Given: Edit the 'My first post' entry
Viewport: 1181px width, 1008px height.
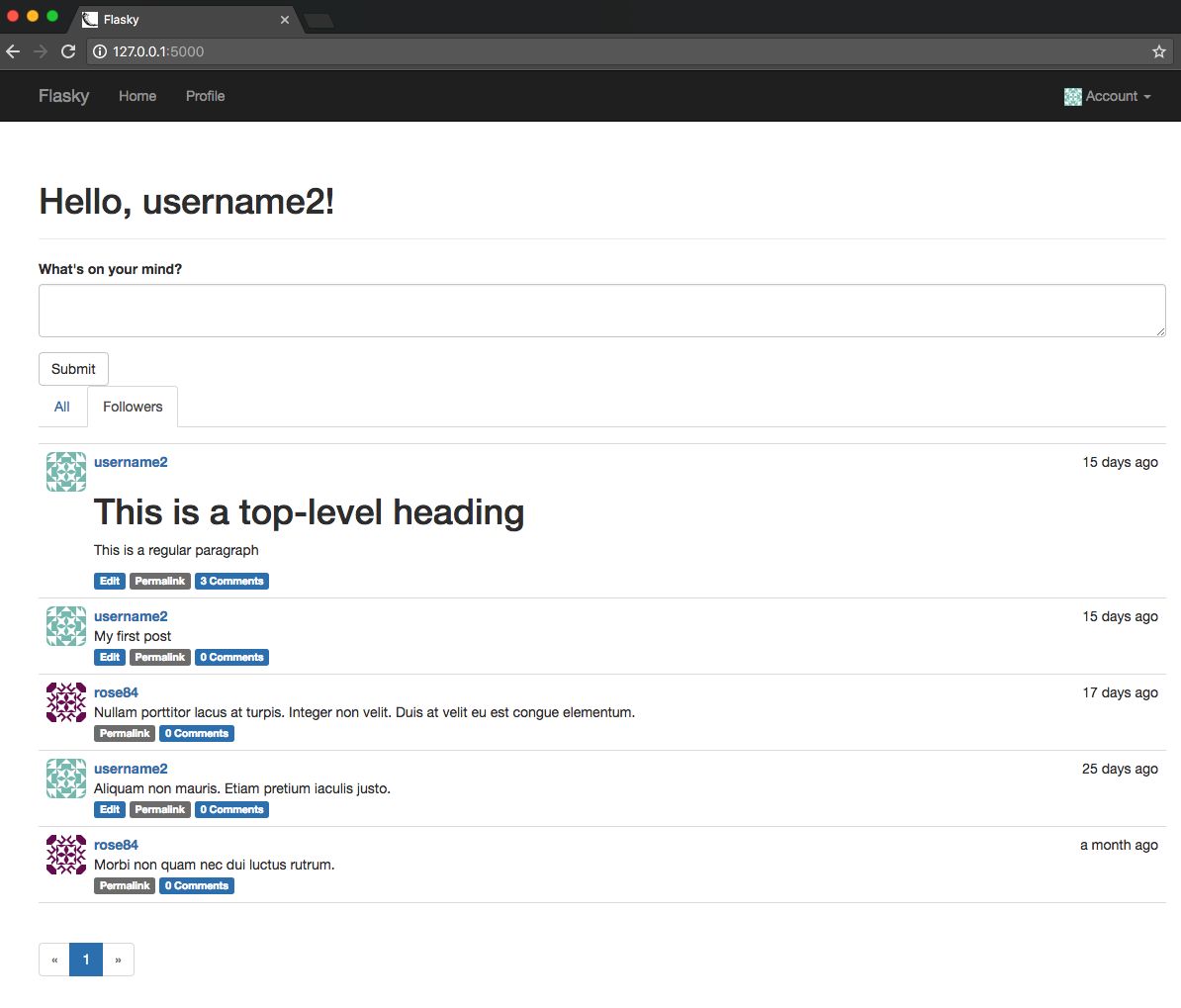Looking at the screenshot, I should coord(110,658).
